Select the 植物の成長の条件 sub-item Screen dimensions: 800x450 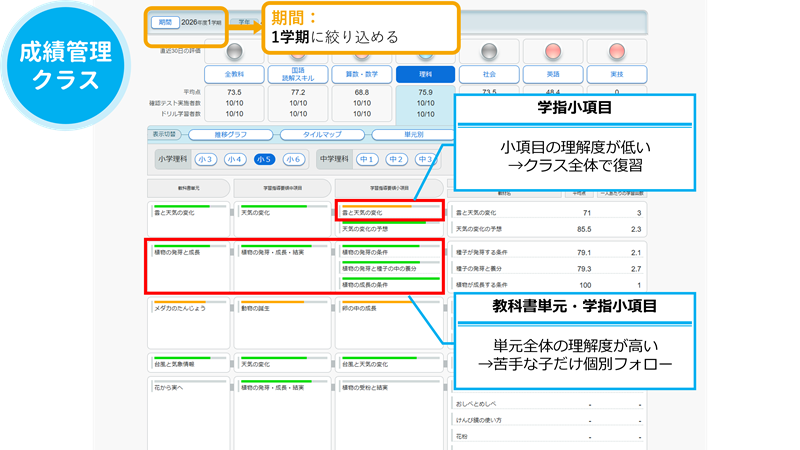(391, 284)
